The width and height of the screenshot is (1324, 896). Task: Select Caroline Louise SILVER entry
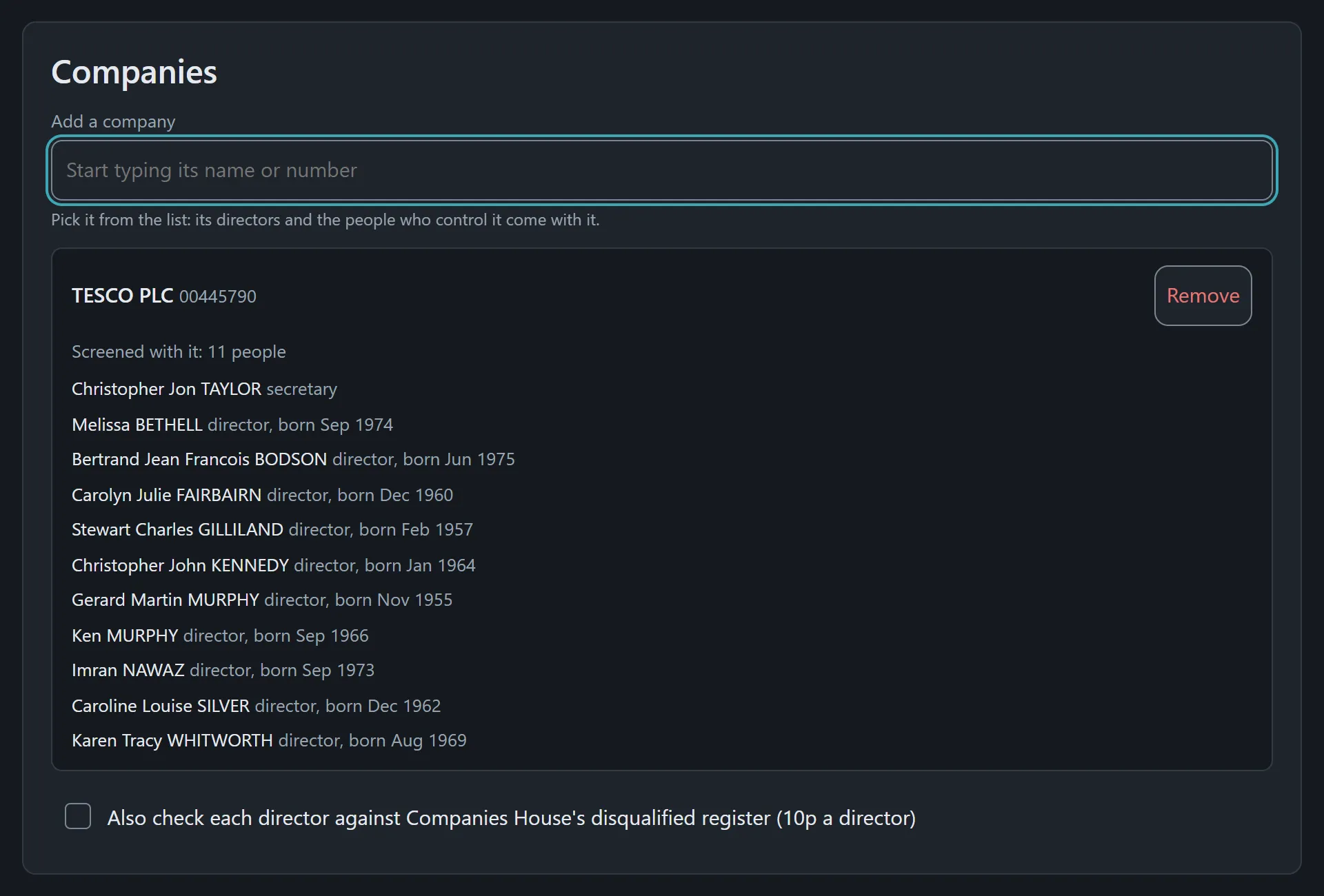(256, 706)
